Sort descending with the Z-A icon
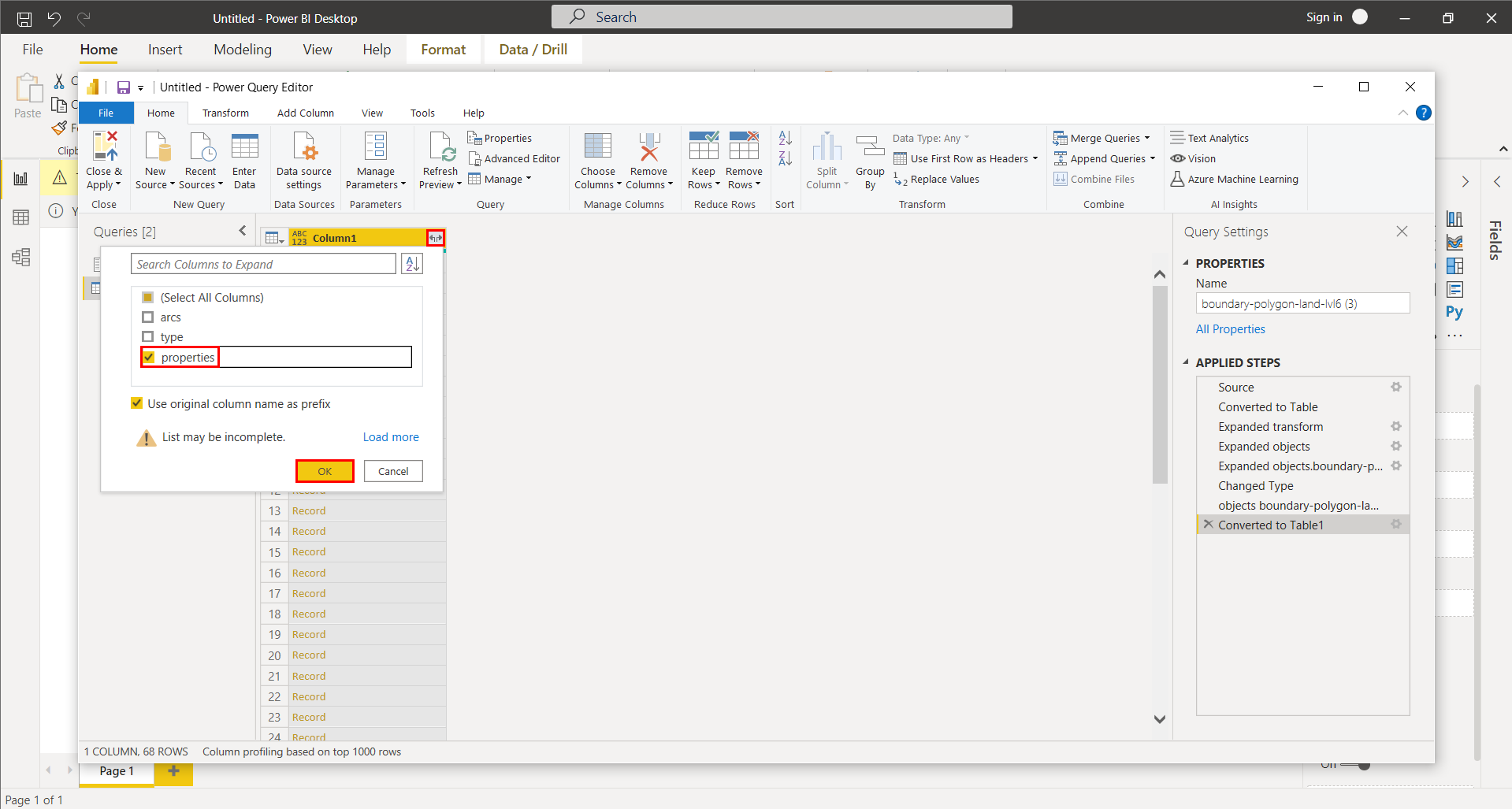Viewport: 1512px width, 809px height. pos(785,158)
